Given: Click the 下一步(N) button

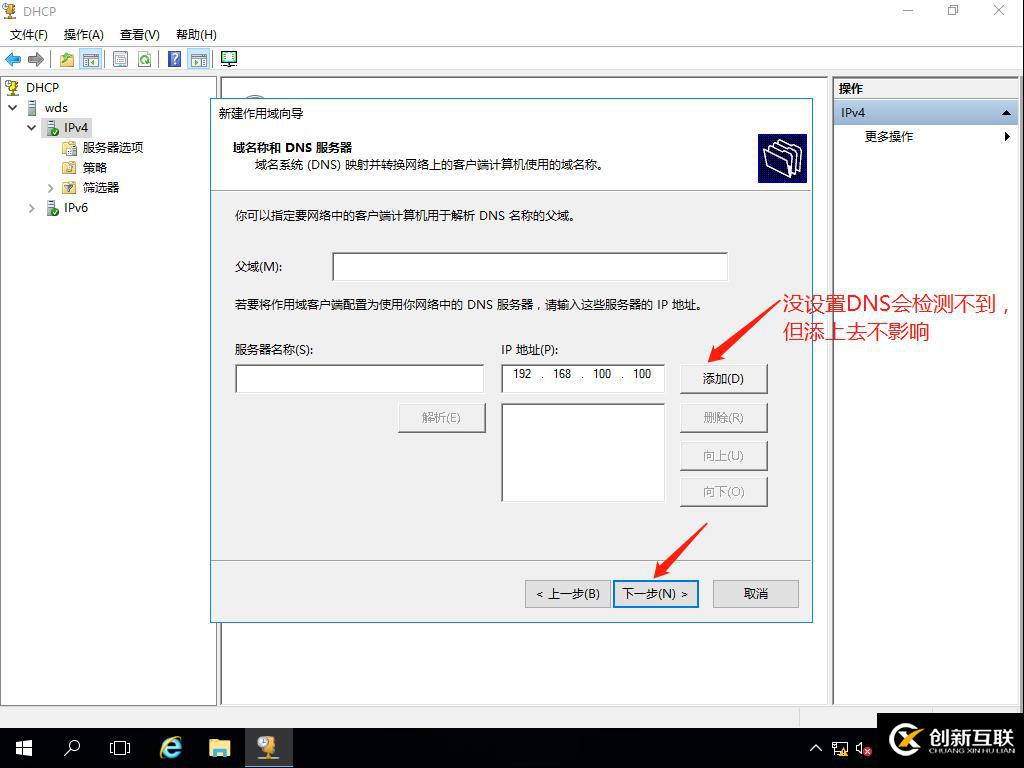Looking at the screenshot, I should pyautogui.click(x=655, y=593).
